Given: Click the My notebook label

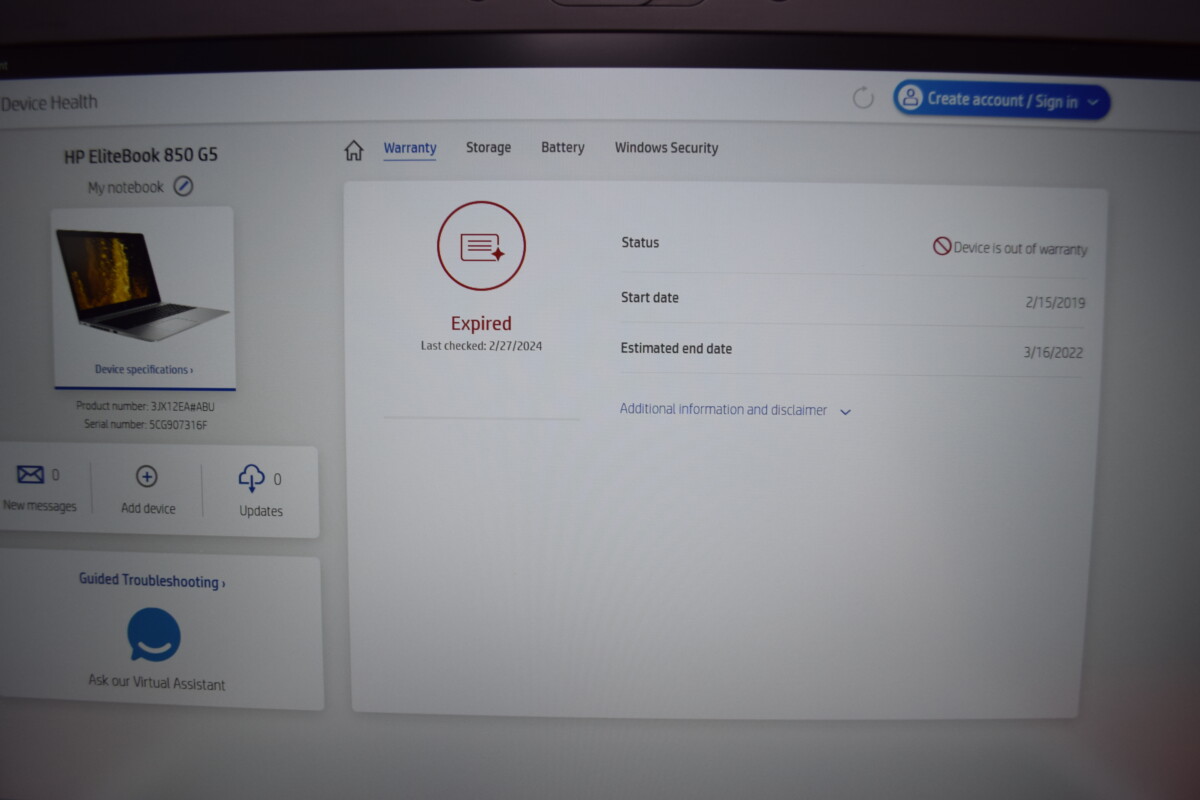Looking at the screenshot, I should click(125, 187).
